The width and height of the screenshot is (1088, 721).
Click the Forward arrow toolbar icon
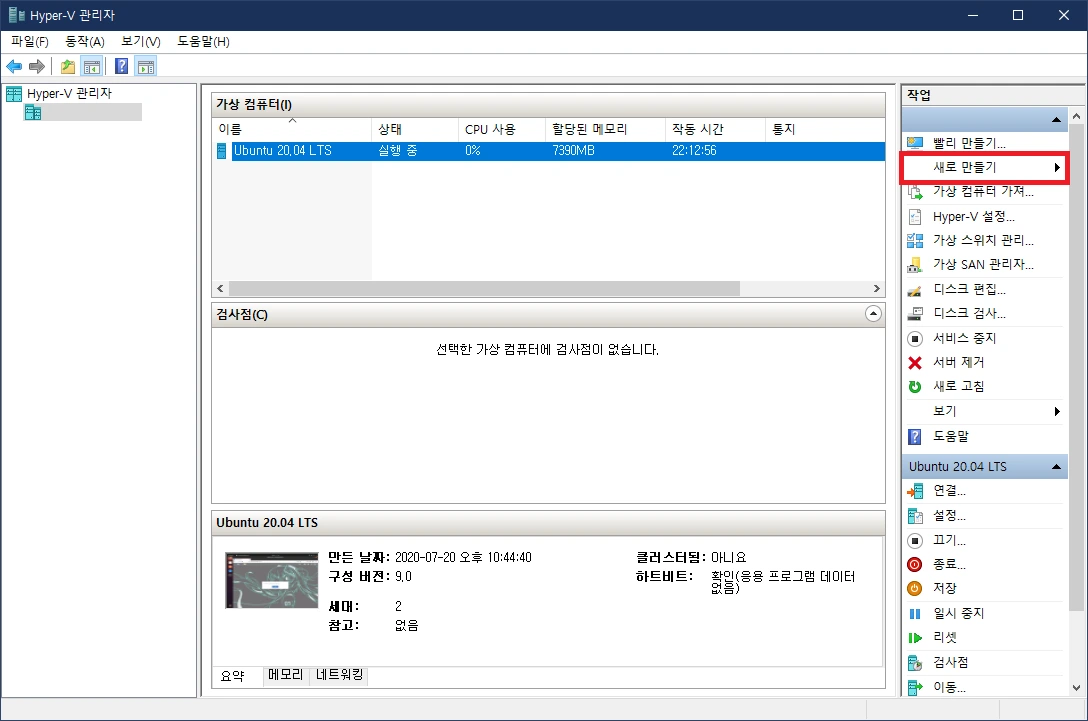pyautogui.click(x=37, y=67)
